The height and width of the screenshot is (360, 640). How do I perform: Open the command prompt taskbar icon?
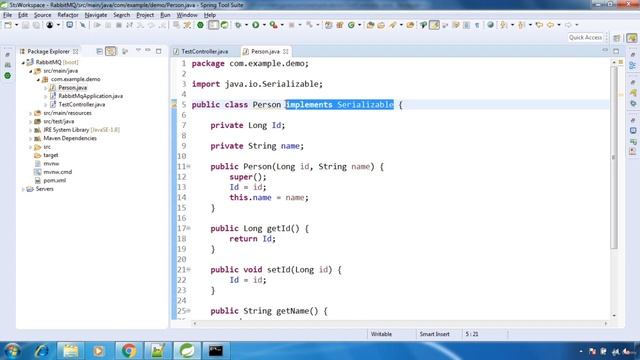coord(216,350)
